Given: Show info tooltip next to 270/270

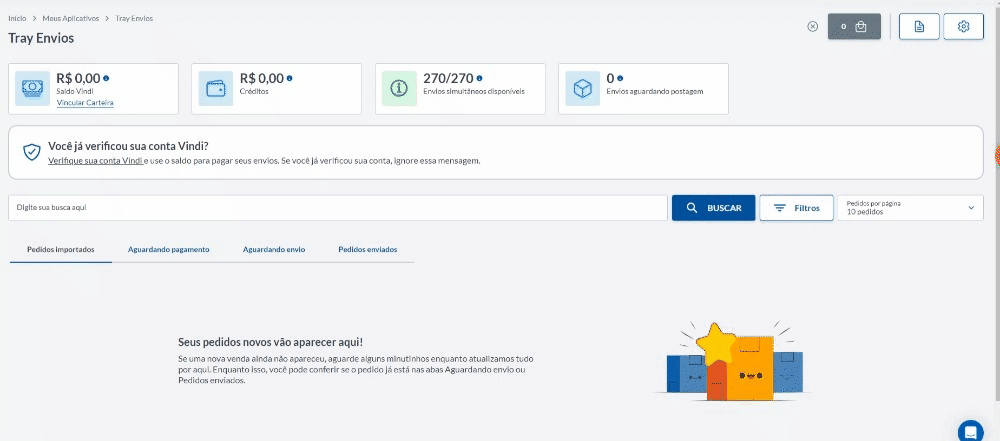Looking at the screenshot, I should [x=480, y=78].
